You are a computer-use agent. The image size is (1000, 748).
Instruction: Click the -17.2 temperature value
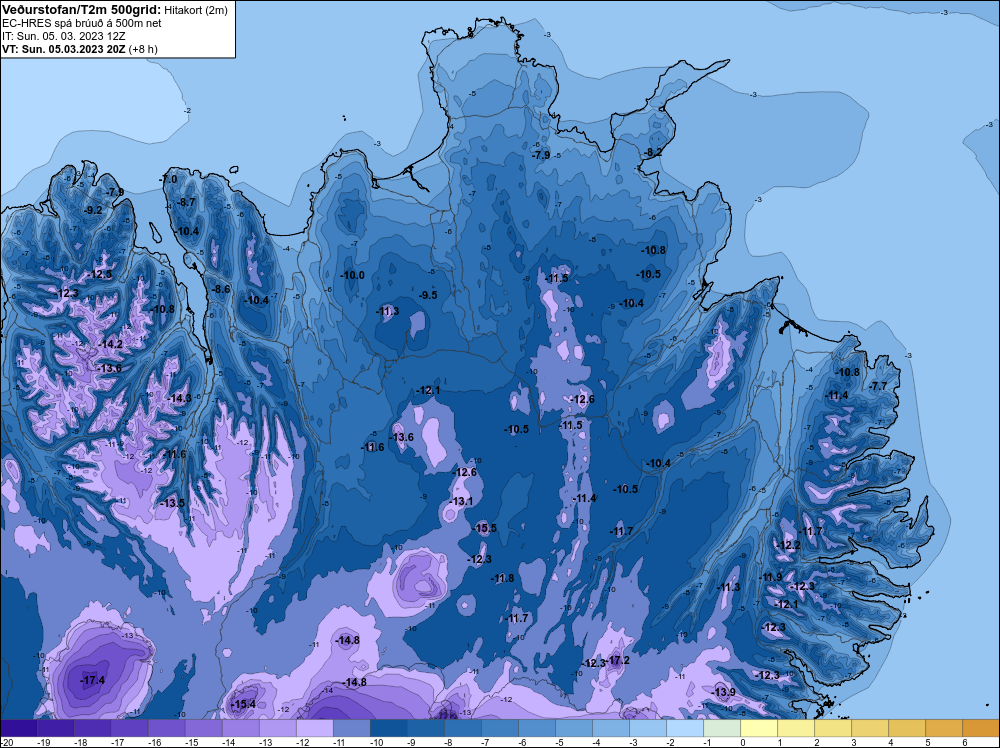coord(617,660)
